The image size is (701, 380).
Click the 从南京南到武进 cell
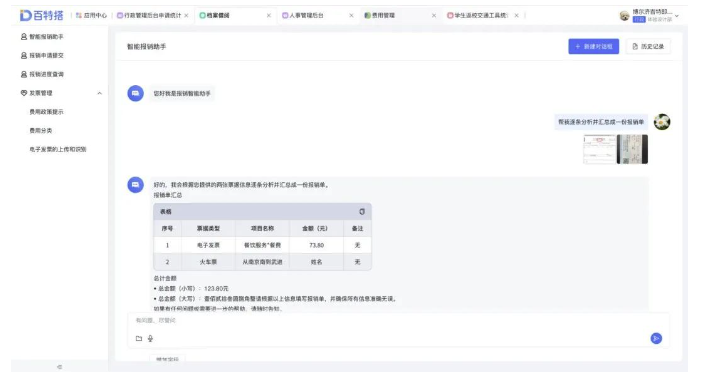[262, 262]
